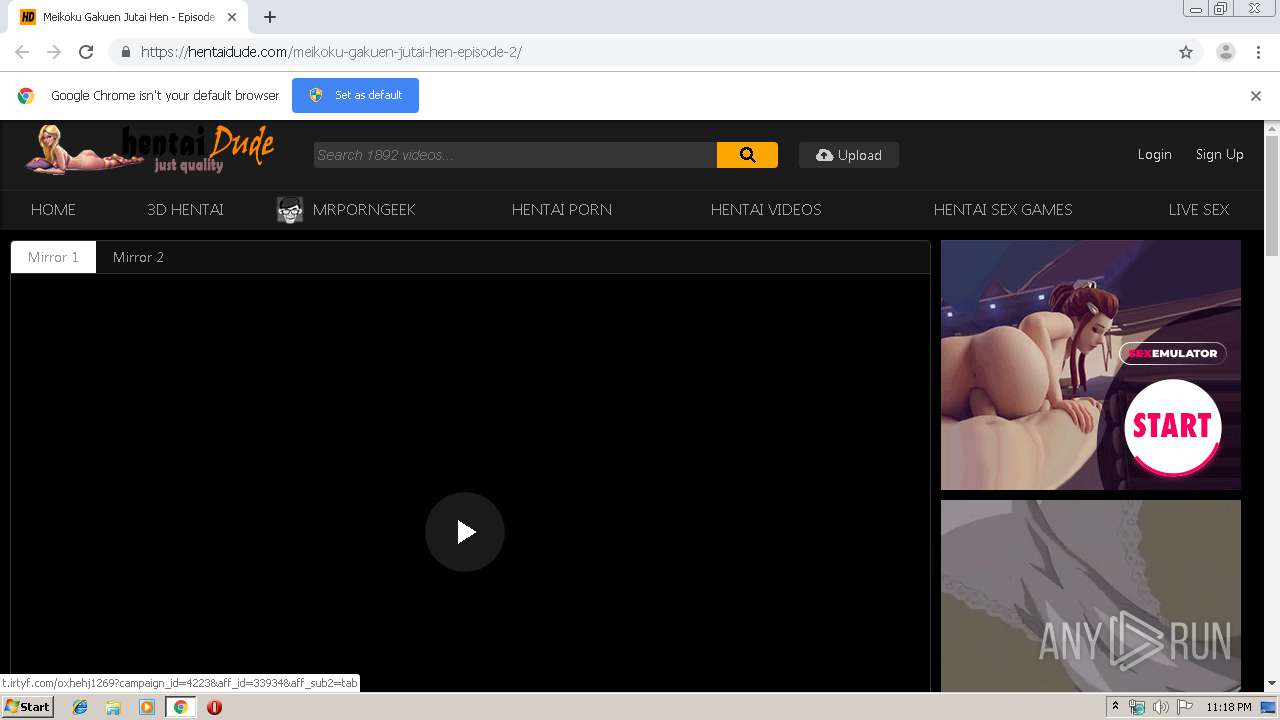Open a new browser tab
The height and width of the screenshot is (720, 1280).
[270, 17]
